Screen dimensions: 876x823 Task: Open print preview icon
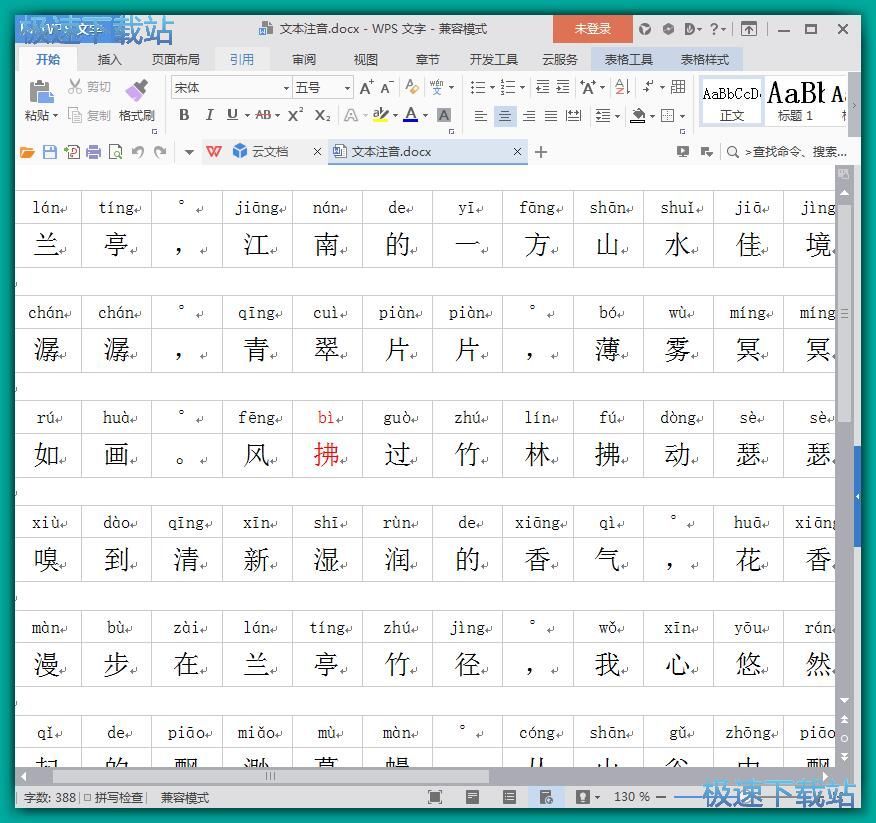116,152
